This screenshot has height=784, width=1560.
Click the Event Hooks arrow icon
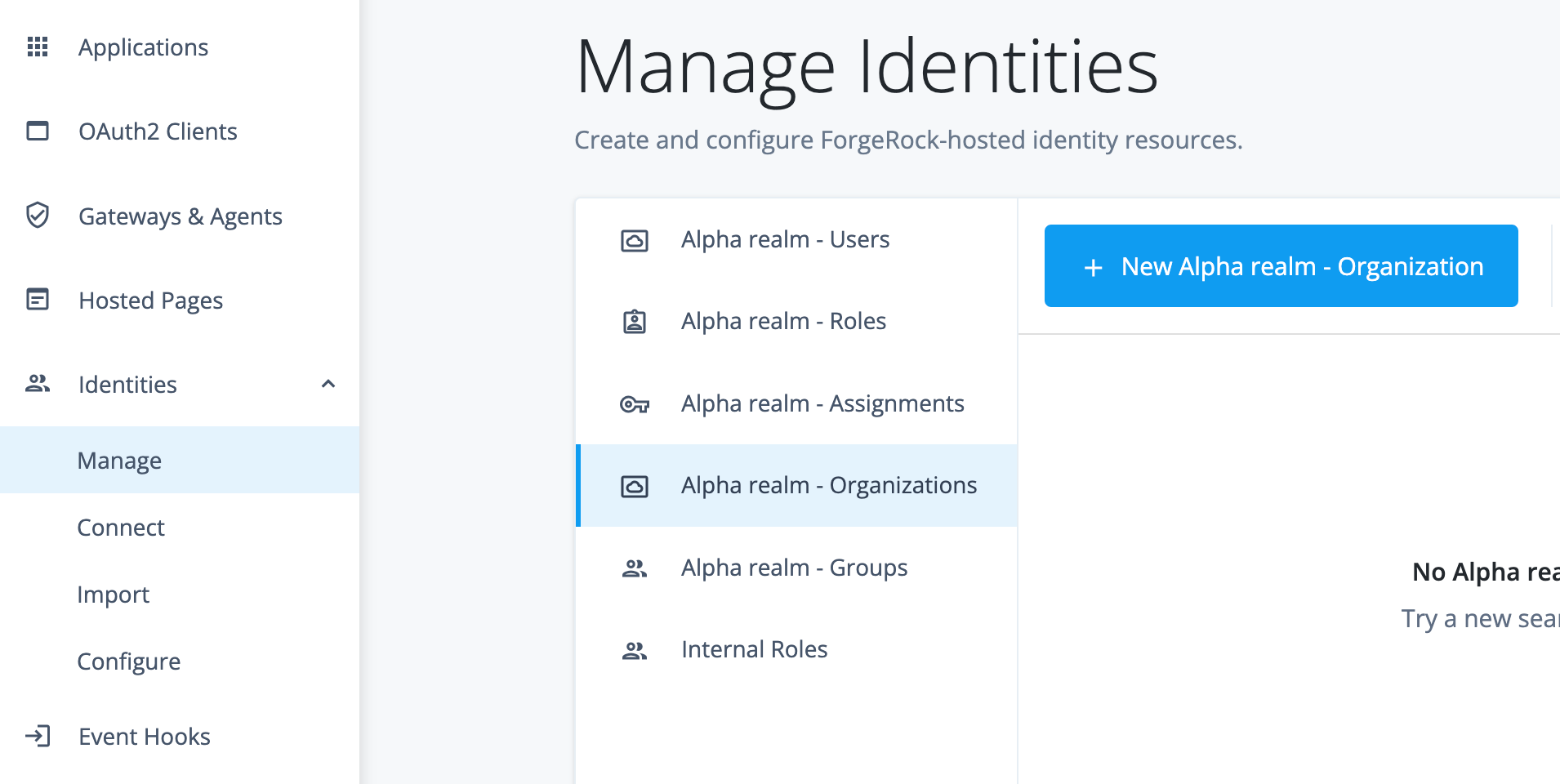click(x=38, y=736)
